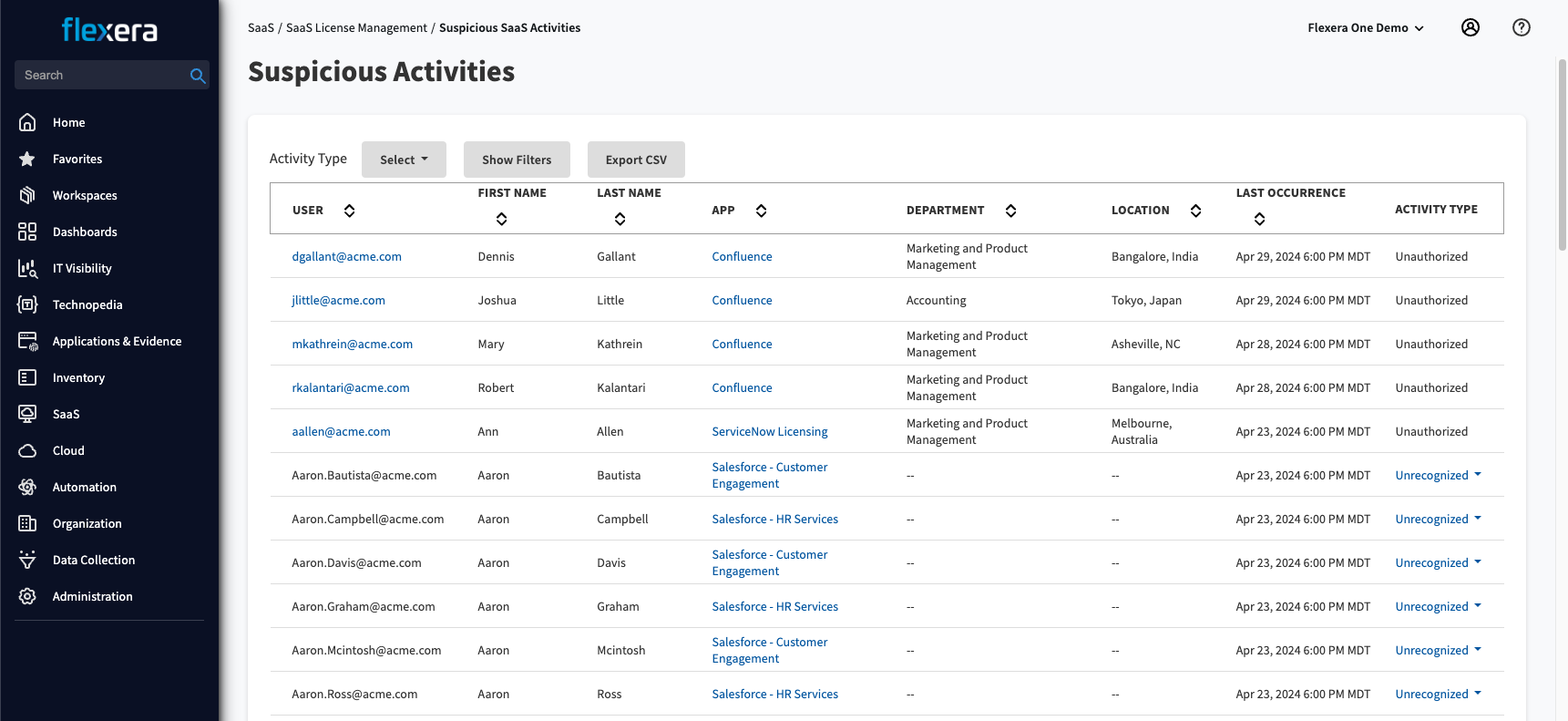Viewport: 1568px width, 721px height.
Task: Open the user profile icon
Action: point(1470,27)
